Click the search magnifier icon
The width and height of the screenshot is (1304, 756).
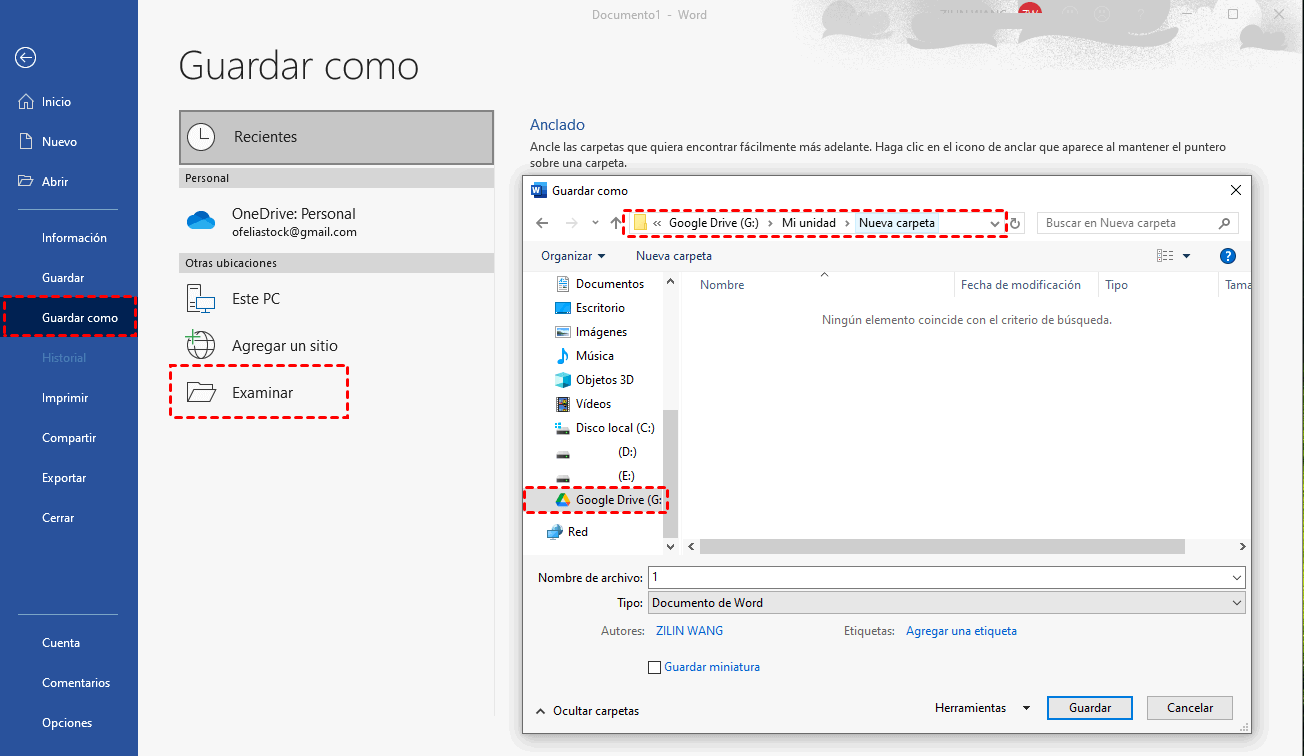(x=1224, y=223)
